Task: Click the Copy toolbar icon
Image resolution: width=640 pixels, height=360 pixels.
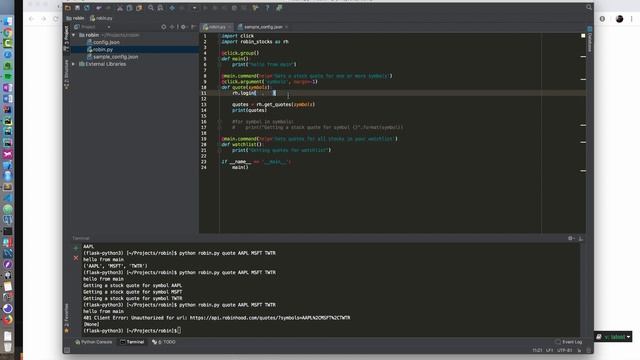Action: coord(129,8)
